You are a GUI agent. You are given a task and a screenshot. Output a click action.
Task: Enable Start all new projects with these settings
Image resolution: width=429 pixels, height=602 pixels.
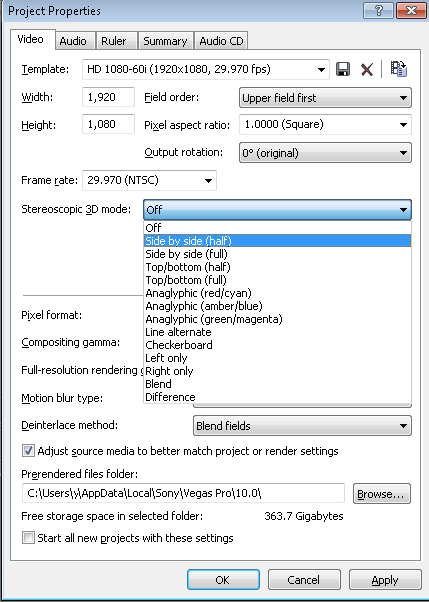click(x=28, y=538)
